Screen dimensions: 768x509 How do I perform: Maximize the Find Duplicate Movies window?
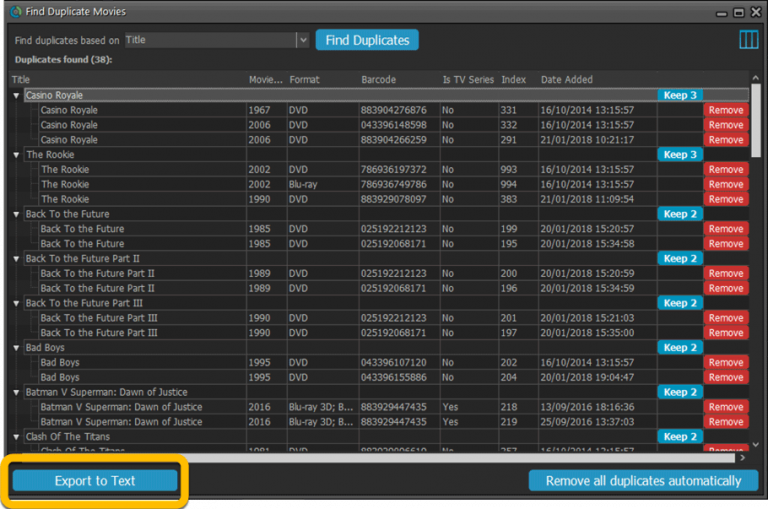739,12
